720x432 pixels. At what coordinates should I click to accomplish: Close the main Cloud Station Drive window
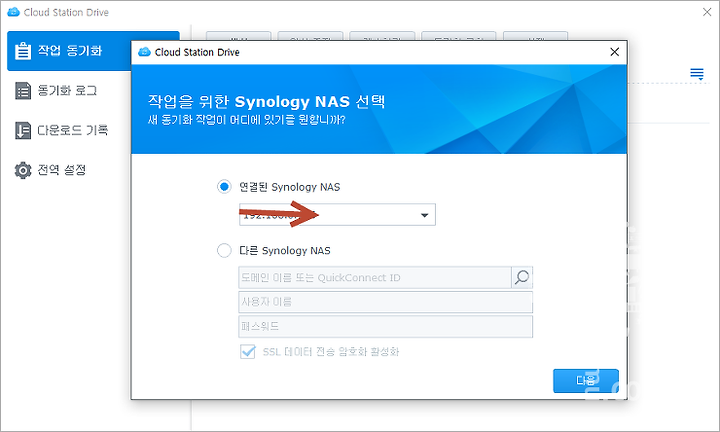click(x=707, y=12)
